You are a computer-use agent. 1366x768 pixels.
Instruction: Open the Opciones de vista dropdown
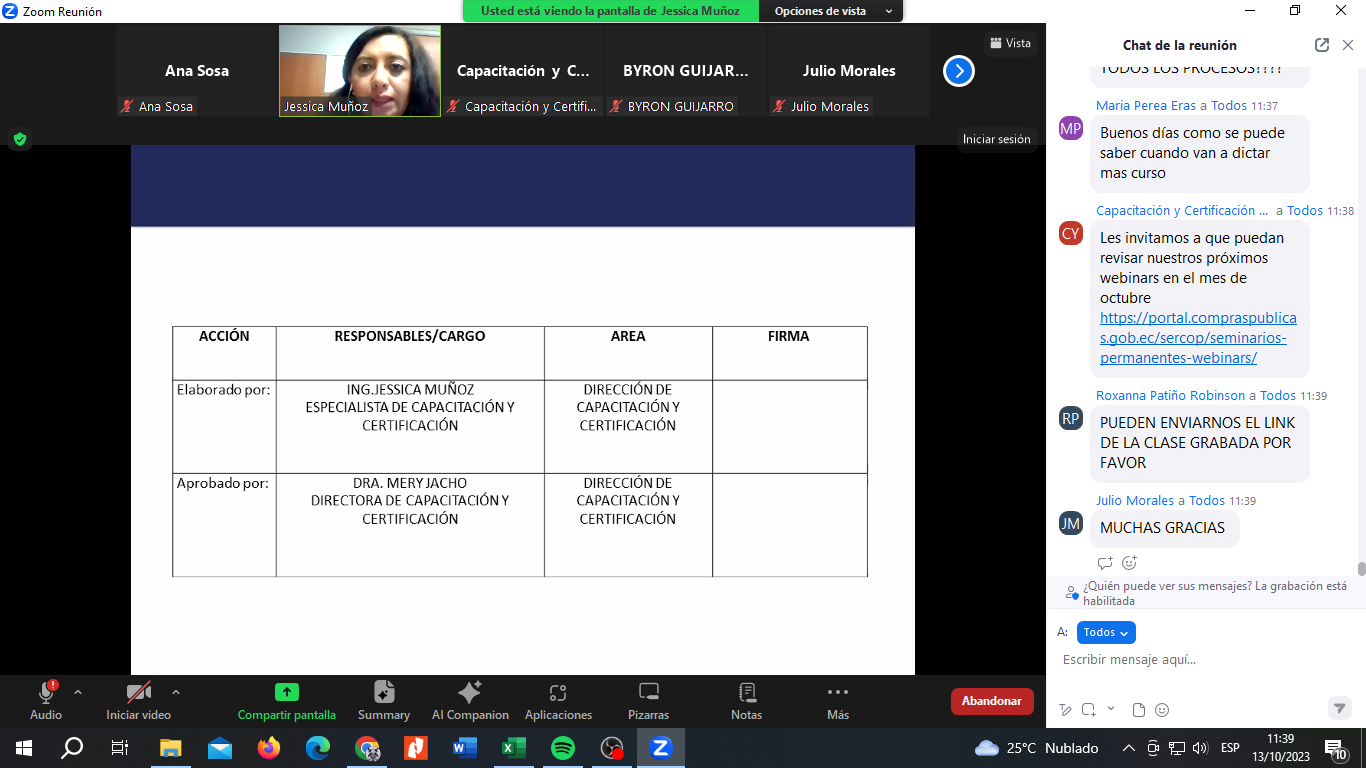(830, 11)
